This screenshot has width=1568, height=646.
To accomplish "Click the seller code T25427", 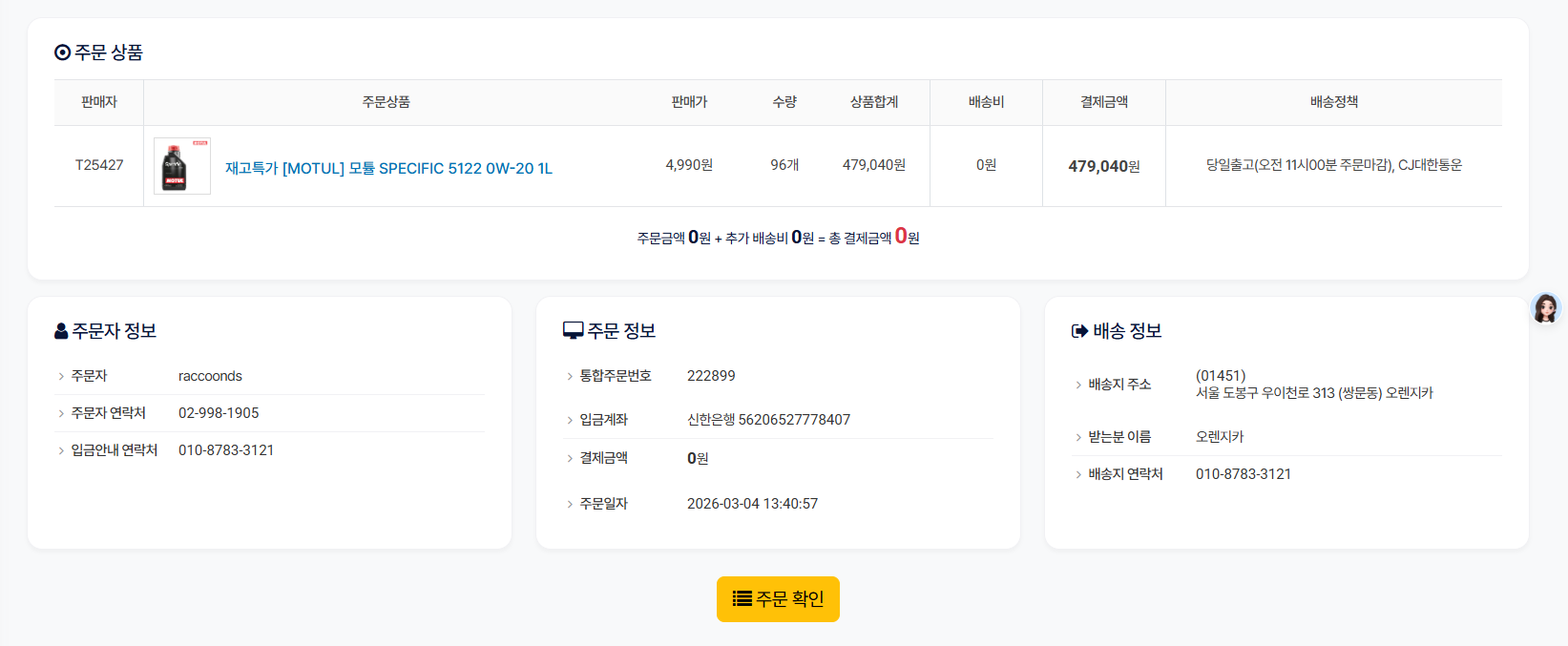I will (x=99, y=165).
